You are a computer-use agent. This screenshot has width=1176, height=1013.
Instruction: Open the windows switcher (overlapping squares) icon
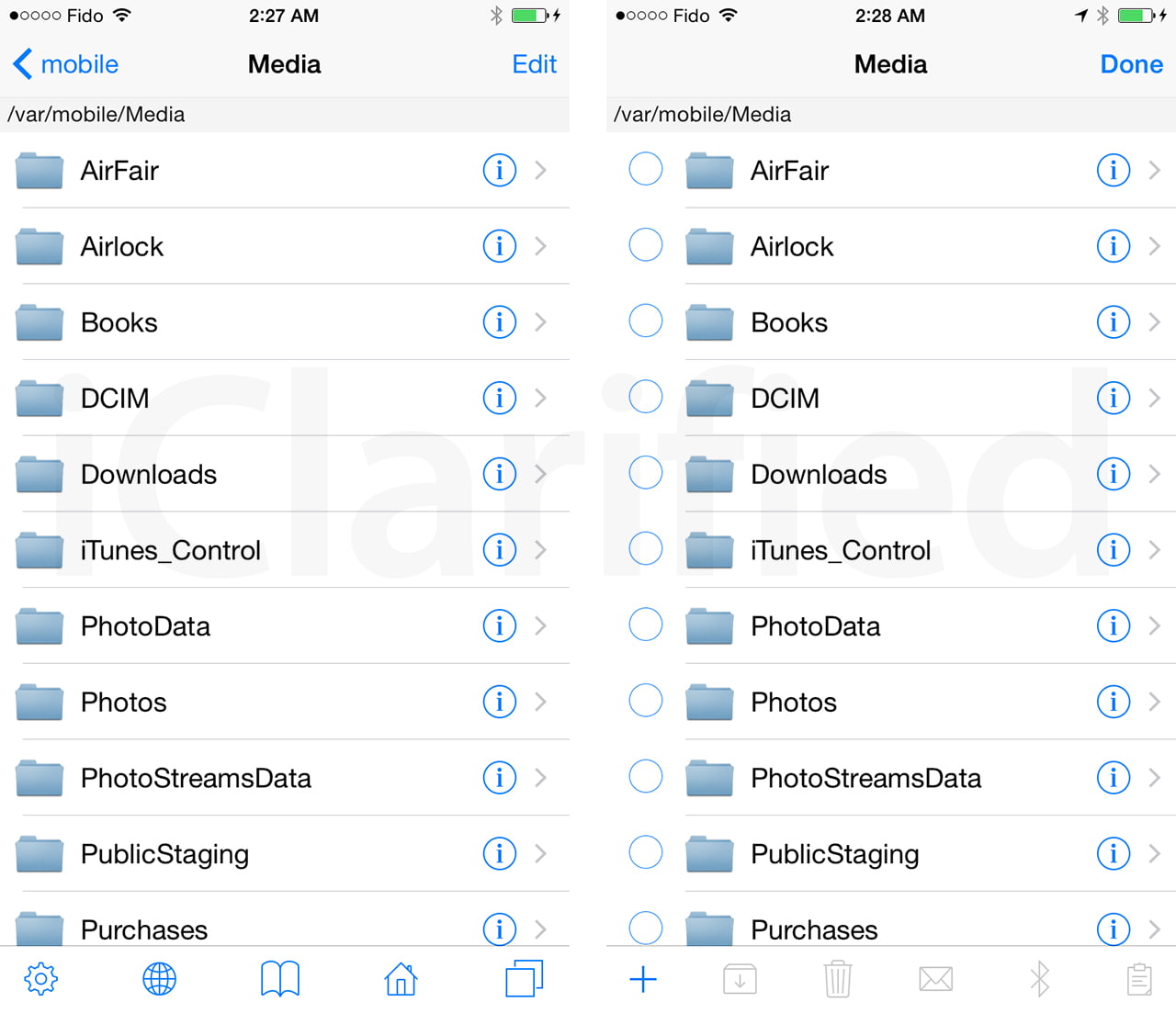point(525,978)
